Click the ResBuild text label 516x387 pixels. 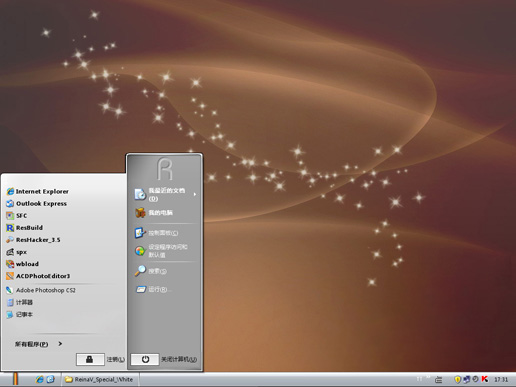[x=29, y=228]
